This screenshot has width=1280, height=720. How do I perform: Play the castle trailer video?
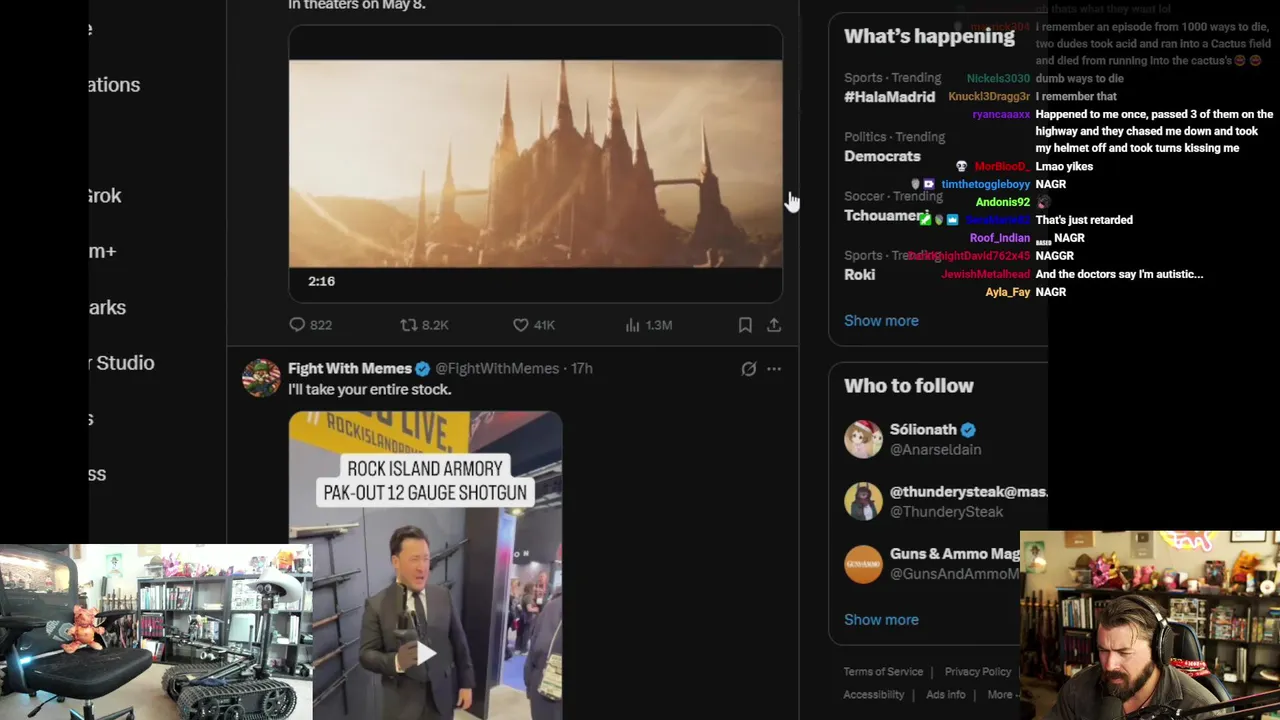tap(535, 164)
